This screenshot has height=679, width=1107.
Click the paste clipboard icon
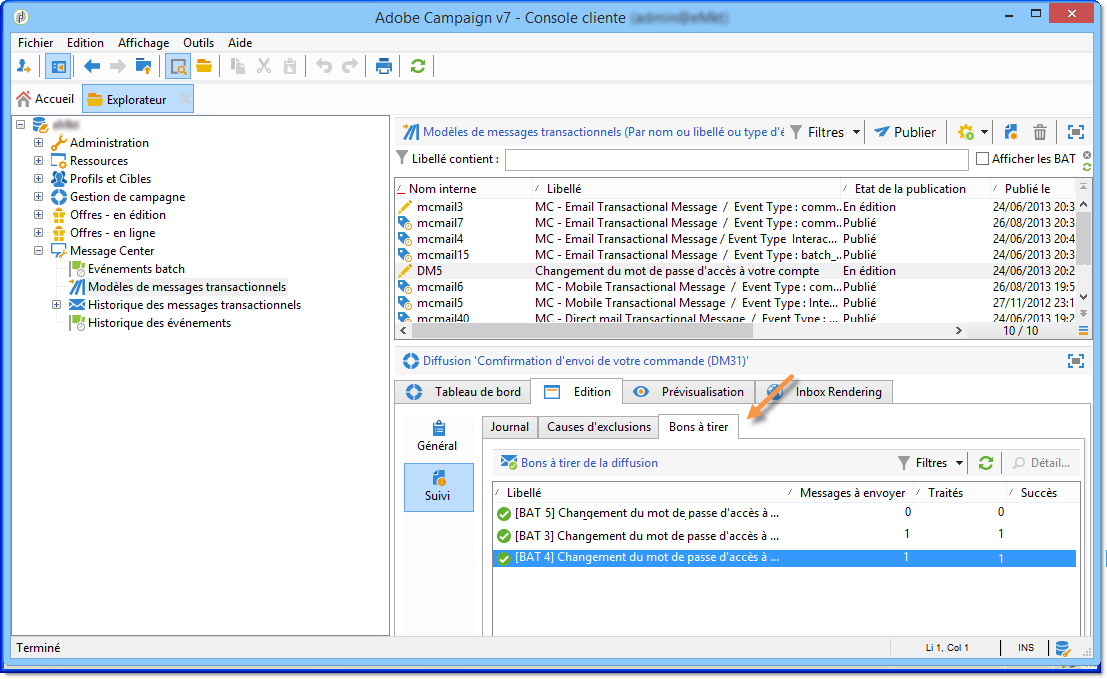(289, 66)
